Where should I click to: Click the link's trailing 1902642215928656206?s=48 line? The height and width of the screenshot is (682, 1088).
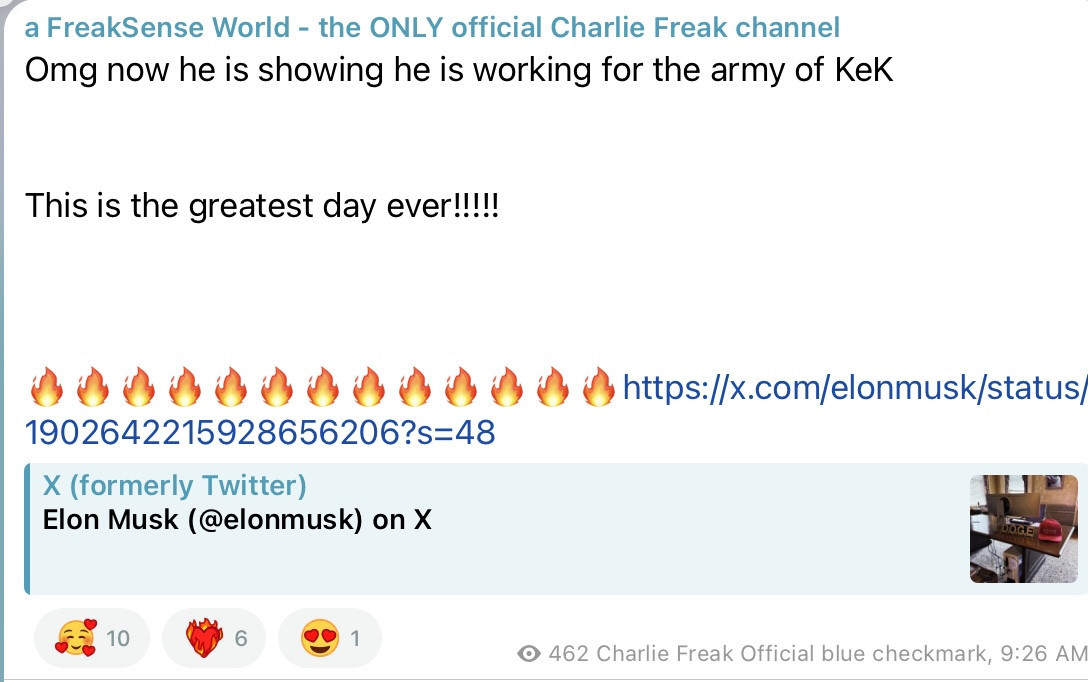coord(260,432)
